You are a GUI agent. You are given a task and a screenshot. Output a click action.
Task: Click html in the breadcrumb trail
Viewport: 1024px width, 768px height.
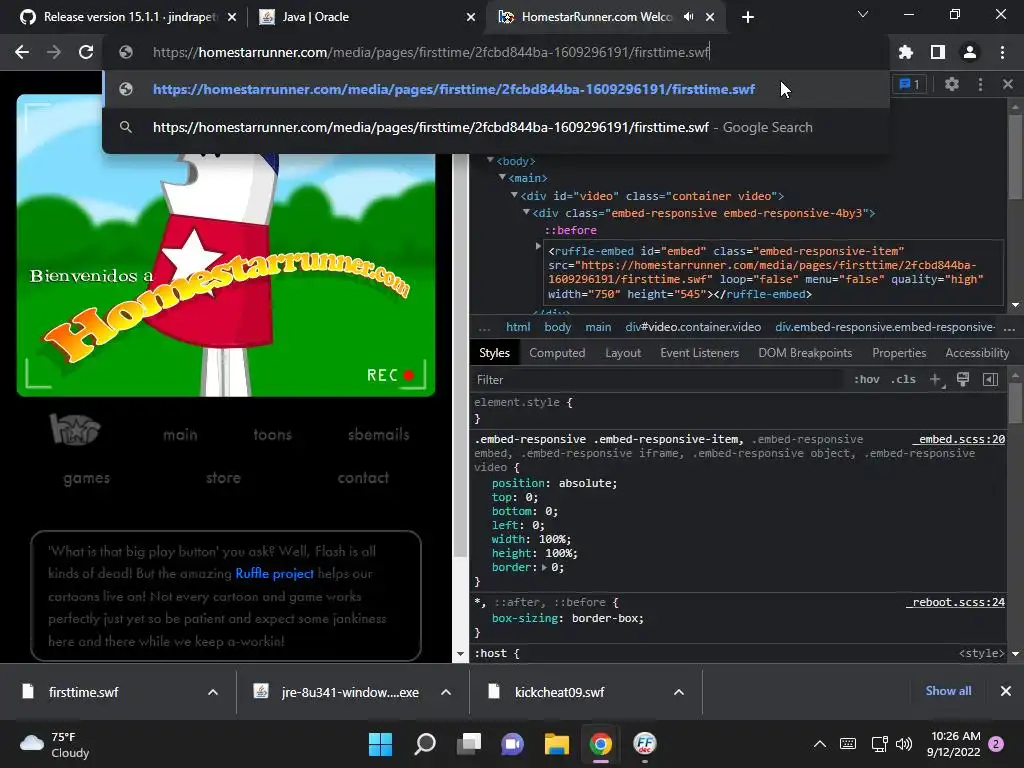pos(518,327)
